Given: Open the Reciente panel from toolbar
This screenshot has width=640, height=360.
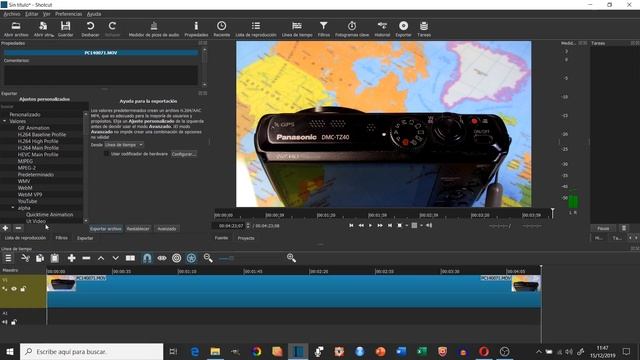Looking at the screenshot, I should pos(222,29).
